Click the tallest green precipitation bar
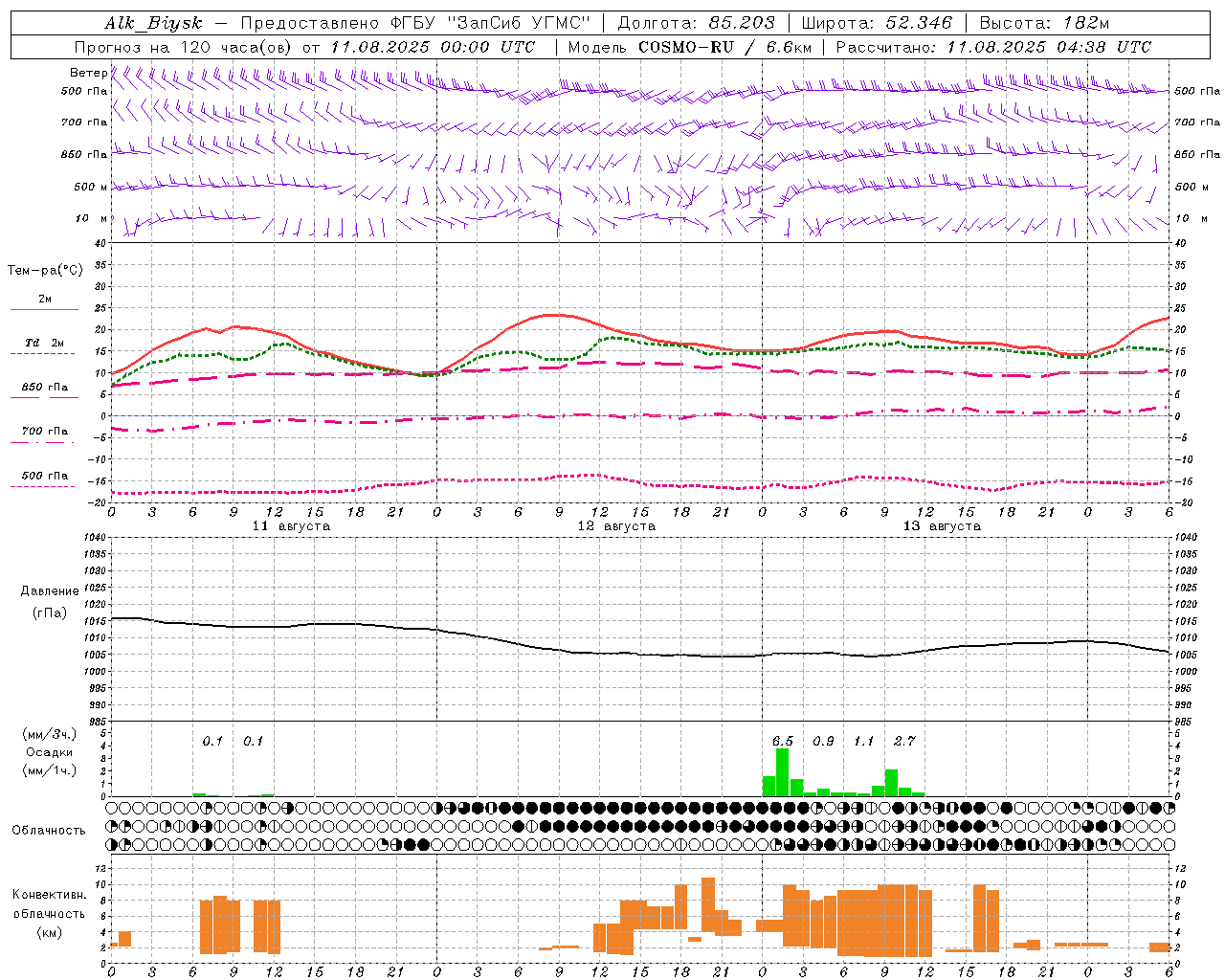The image size is (1225, 980). 783,772
